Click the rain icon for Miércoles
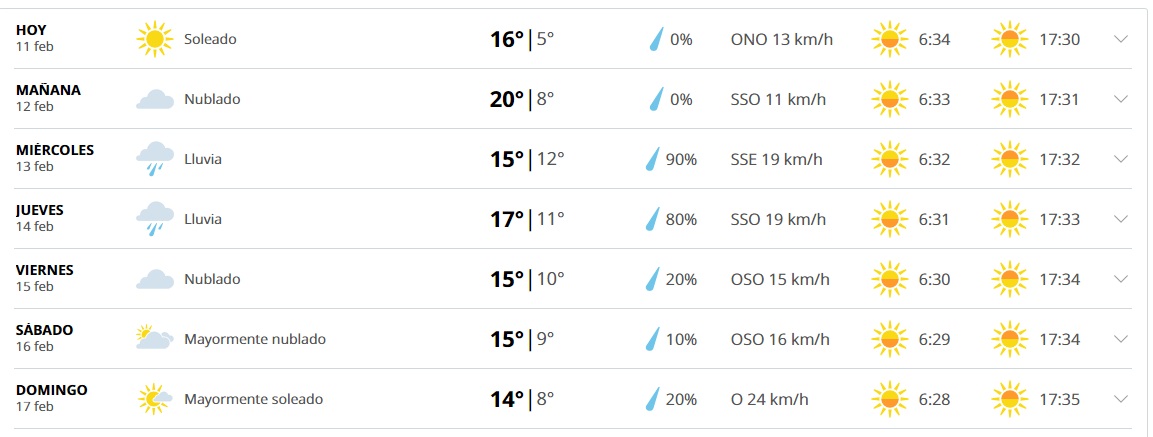The width and height of the screenshot is (1153, 437). coord(154,159)
